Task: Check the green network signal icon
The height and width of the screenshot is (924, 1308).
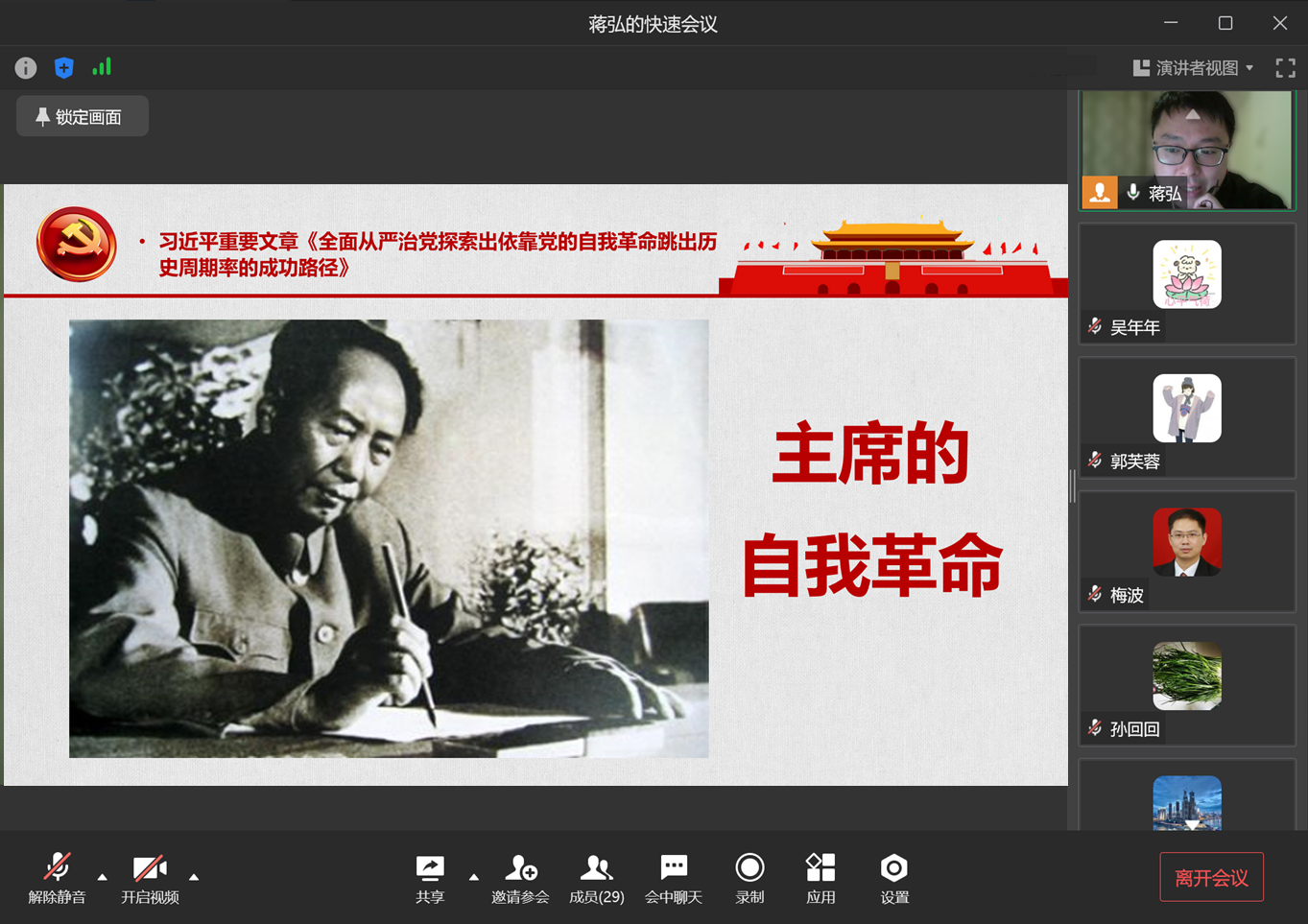Action: point(102,67)
